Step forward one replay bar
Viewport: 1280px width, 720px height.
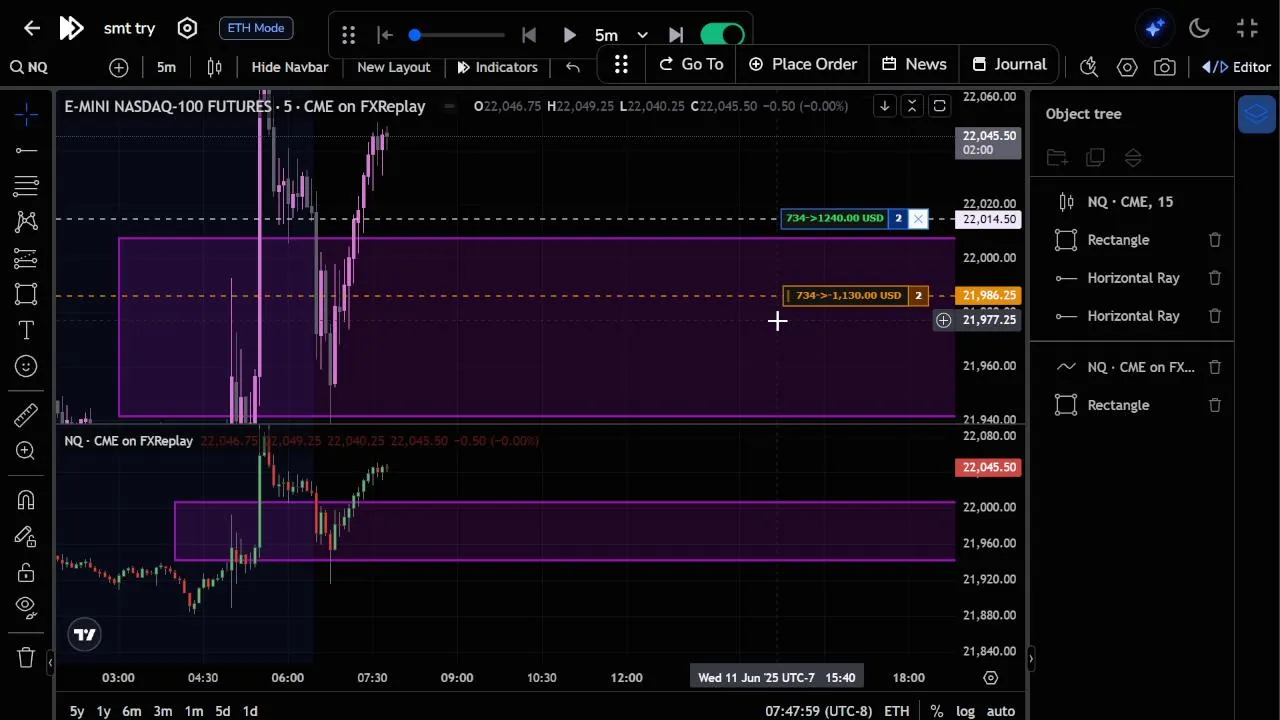click(676, 35)
